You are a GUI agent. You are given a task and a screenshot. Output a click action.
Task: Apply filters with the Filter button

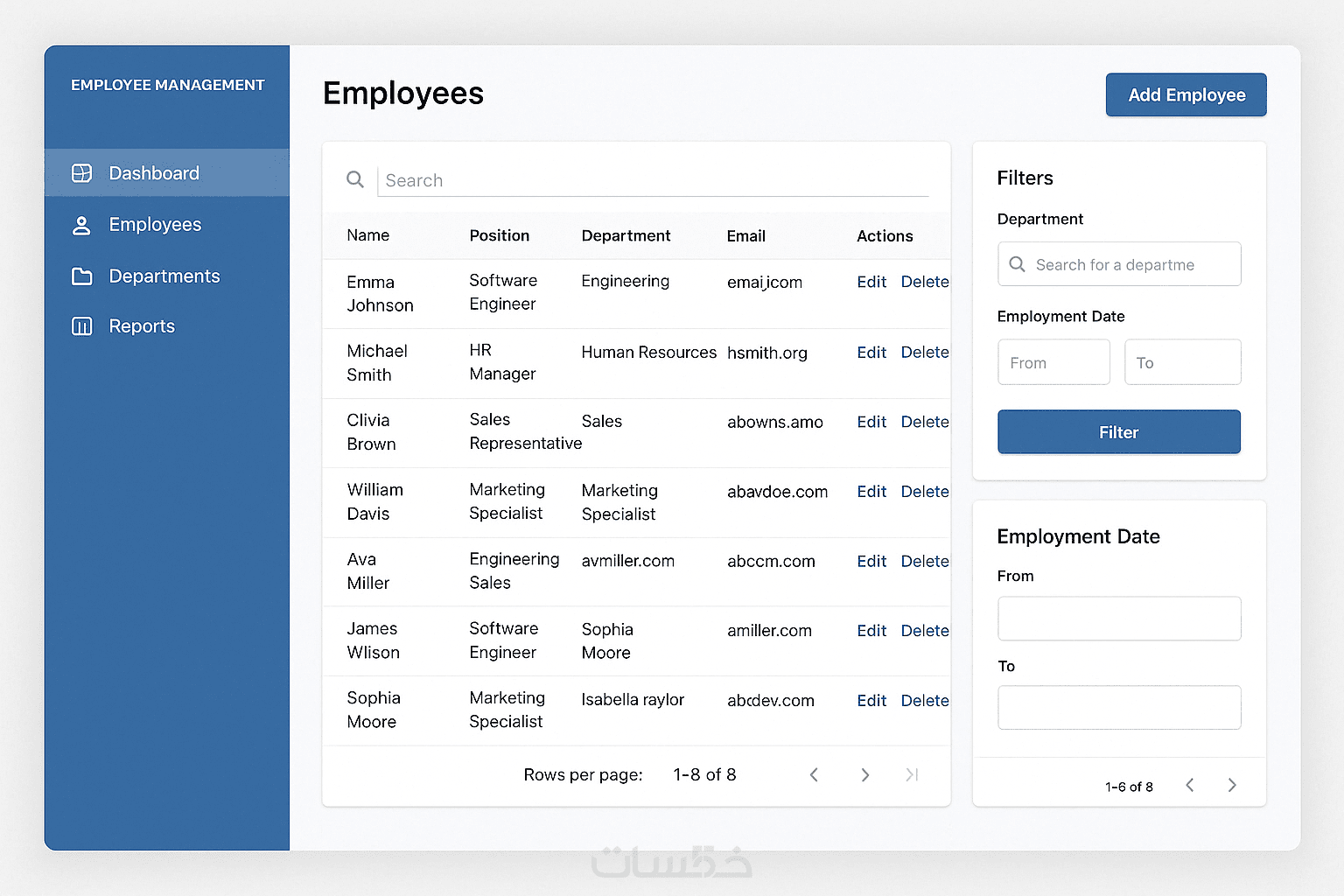1119,432
